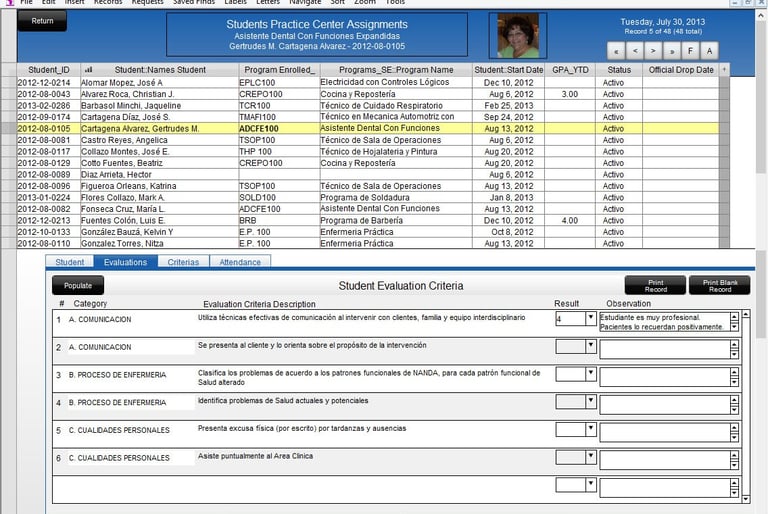Jump to last record with » button
The width and height of the screenshot is (768, 514).
coord(672,51)
